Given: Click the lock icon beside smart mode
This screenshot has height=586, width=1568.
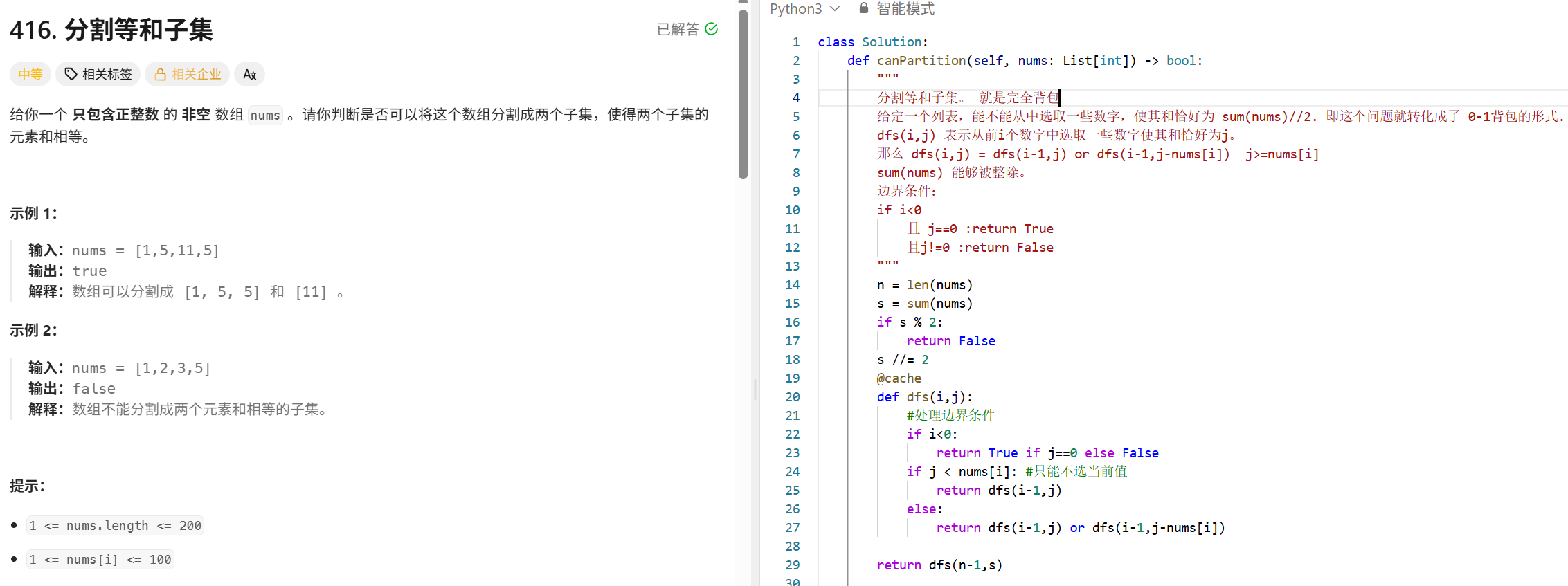Looking at the screenshot, I should [x=863, y=8].
